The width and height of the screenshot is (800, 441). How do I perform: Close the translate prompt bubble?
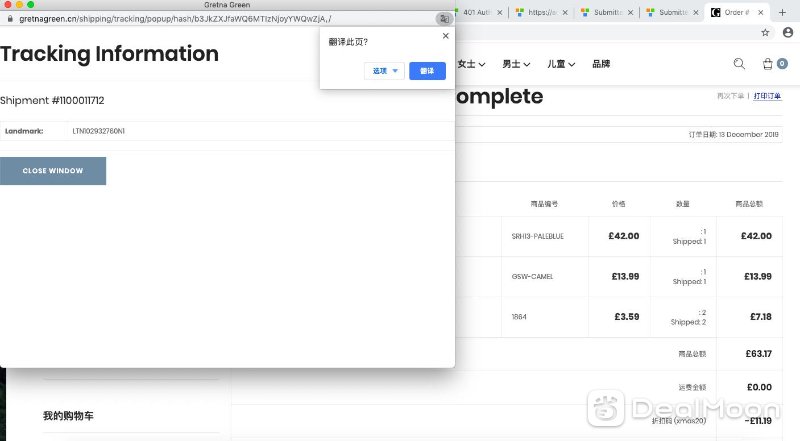tap(445, 36)
